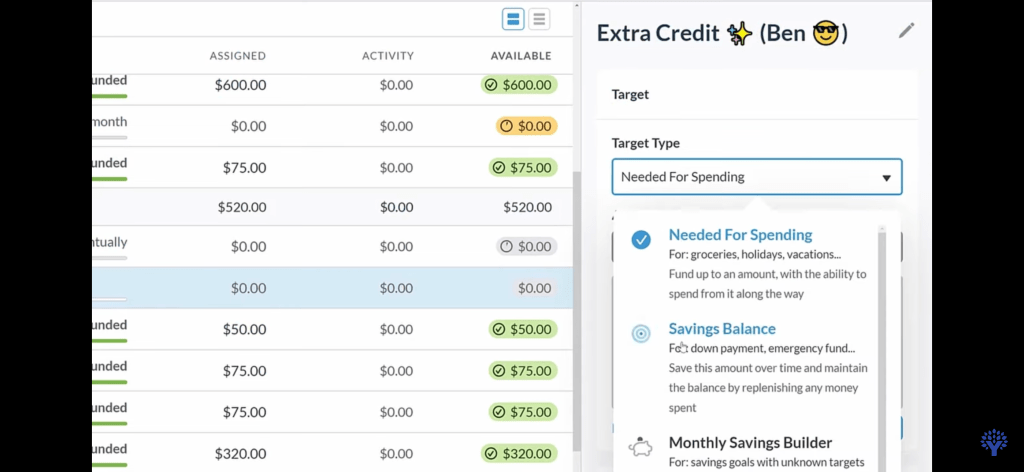Image resolution: width=1024 pixels, height=472 pixels.
Task: Click the Extra Credit (Ben) category title
Action: (x=722, y=33)
